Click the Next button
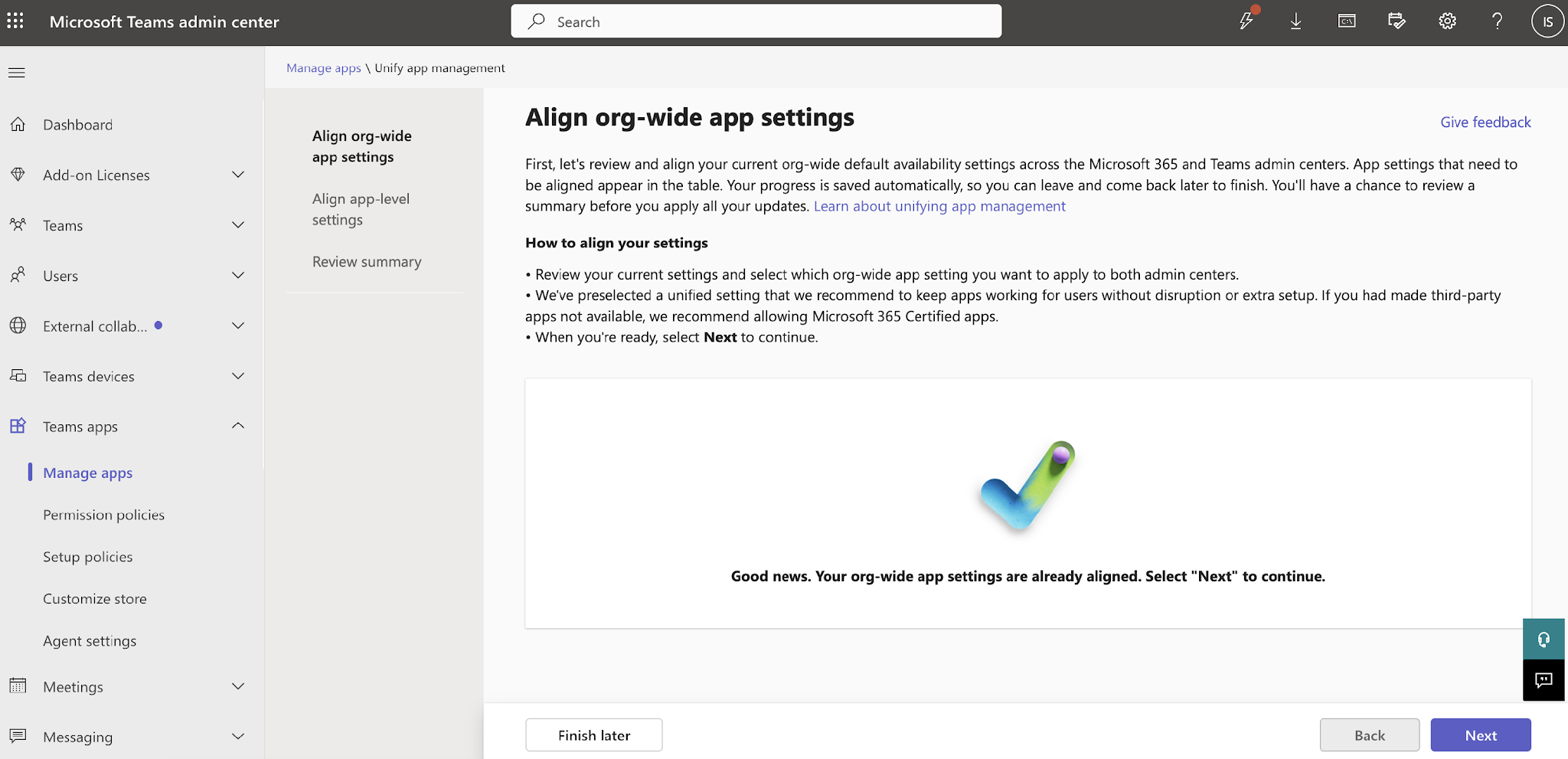Screen dimensions: 1568x759 [x=1481, y=735]
